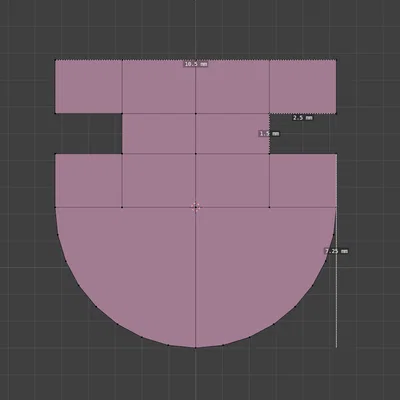Click the 1.5 mm measurement label

click(269, 134)
